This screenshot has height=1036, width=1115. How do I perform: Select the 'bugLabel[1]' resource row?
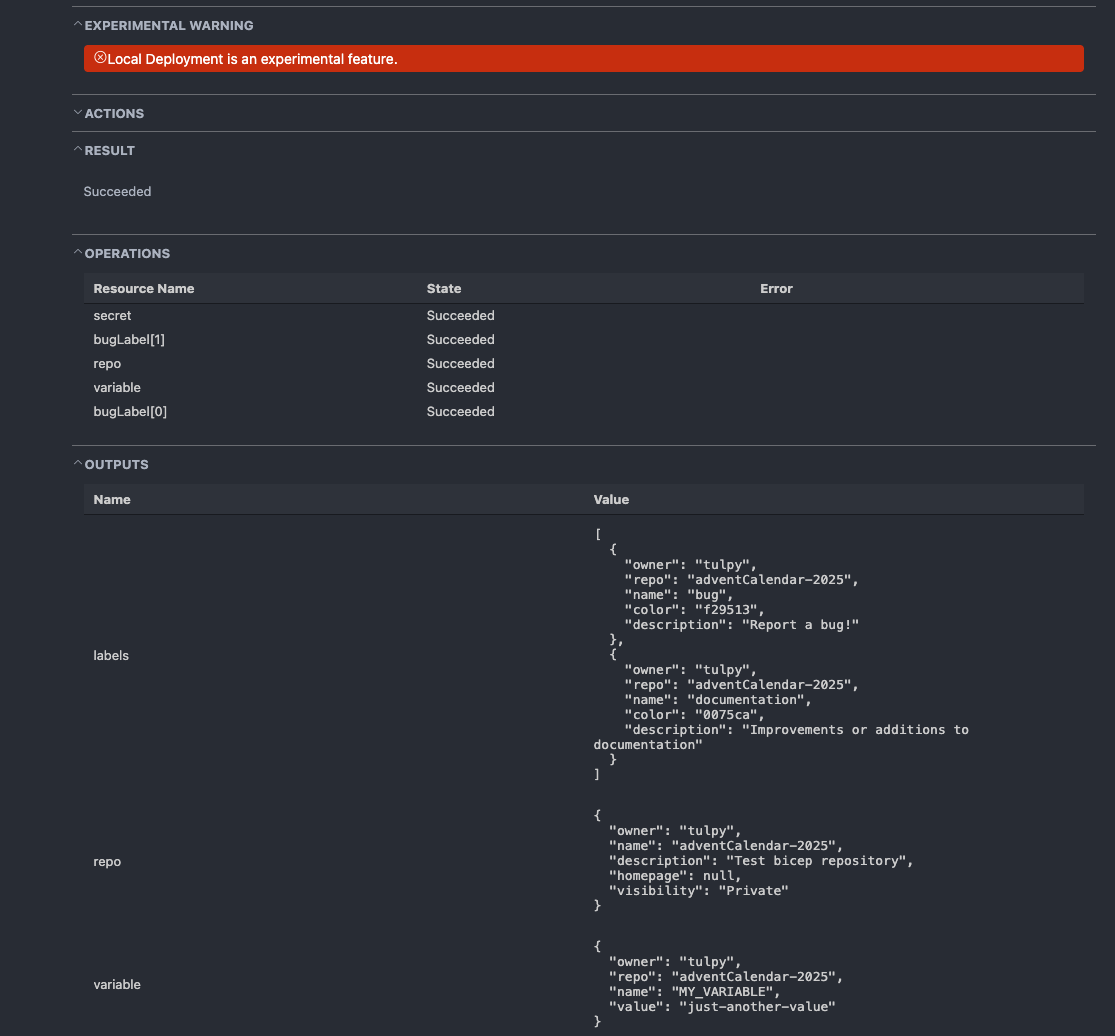pyautogui.click(x=584, y=340)
